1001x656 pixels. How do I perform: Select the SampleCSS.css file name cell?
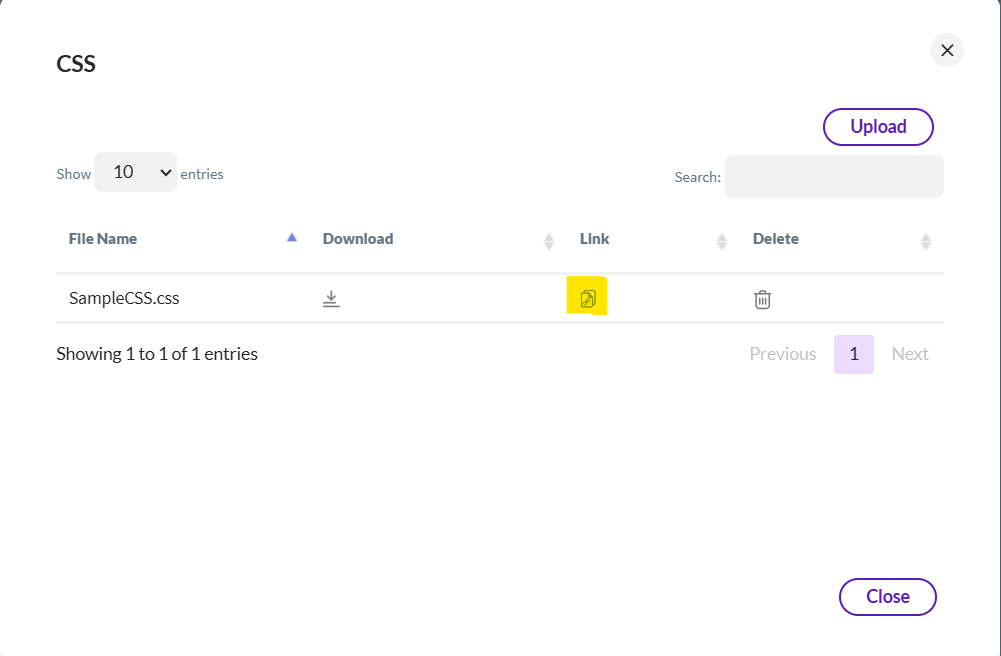point(124,298)
